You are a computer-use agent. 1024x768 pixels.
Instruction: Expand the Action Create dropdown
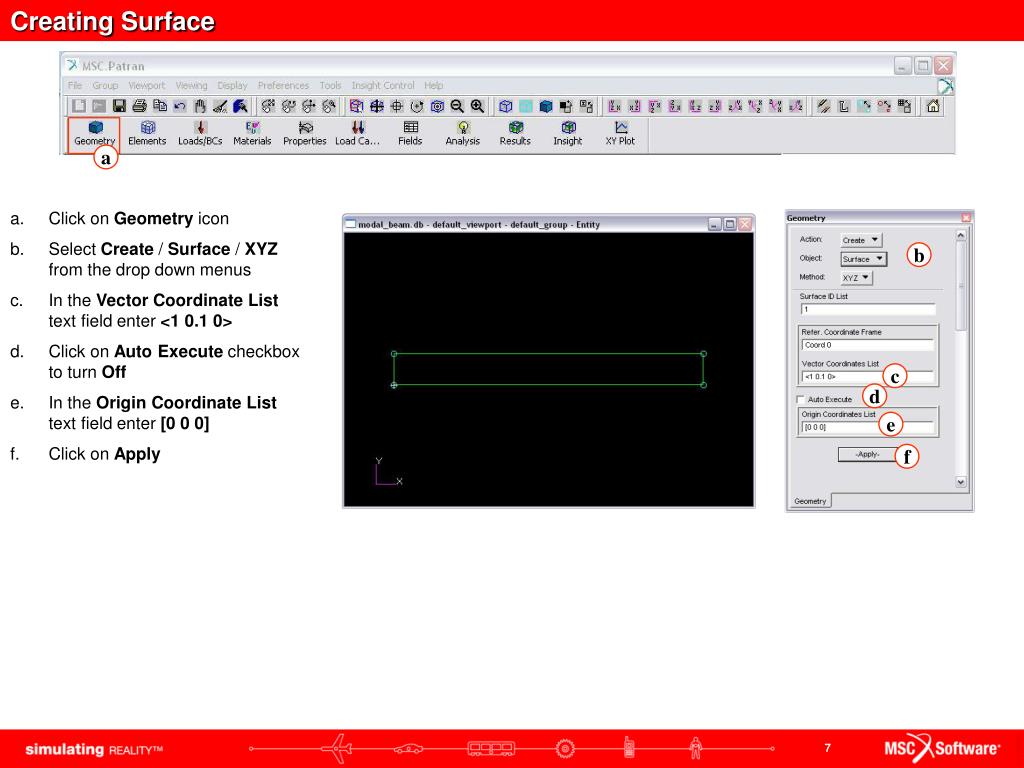(861, 240)
